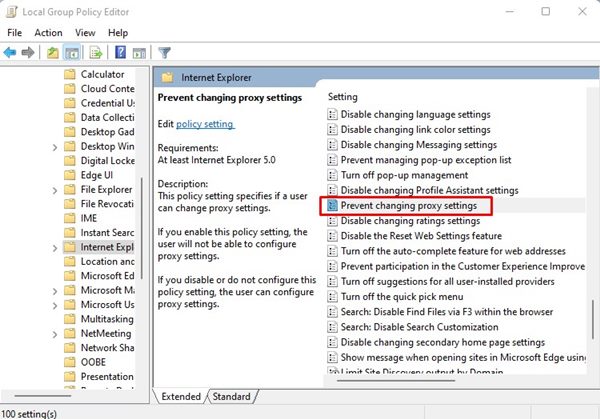This screenshot has width=600, height=419.
Task: Expand the Desktop Win tree node
Action: tap(55, 147)
